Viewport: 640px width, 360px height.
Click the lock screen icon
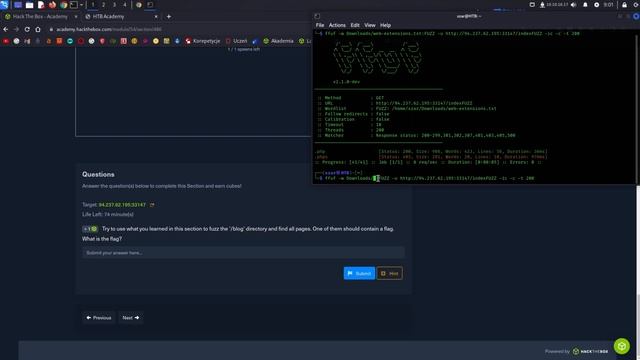tap(624, 5)
